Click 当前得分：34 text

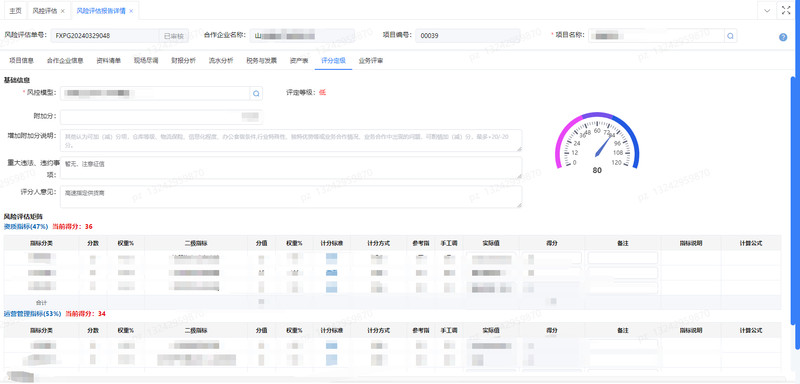pyautogui.click(x=85, y=314)
